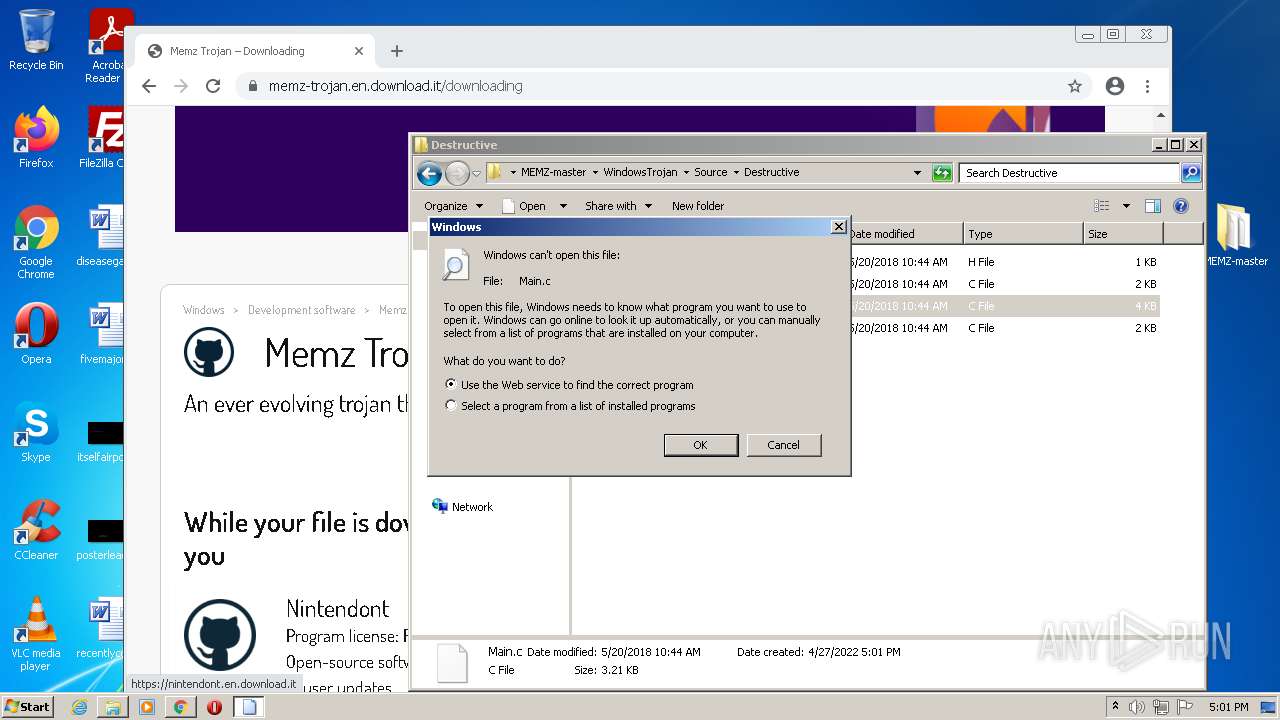Viewport: 1280px width, 720px height.
Task: Open Internet Explorer from taskbar
Action: tap(79, 707)
